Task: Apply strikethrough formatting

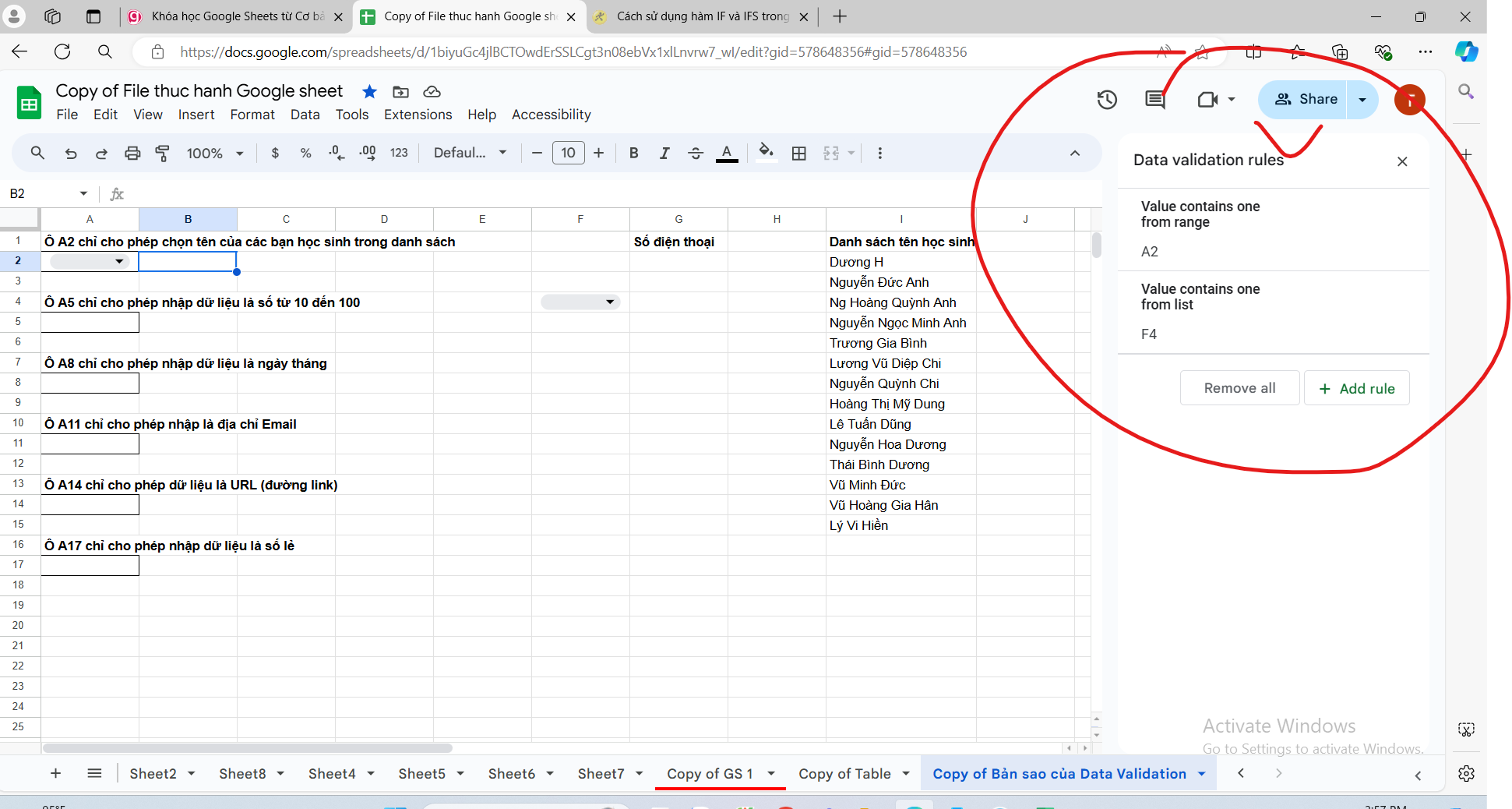Action: click(x=696, y=154)
